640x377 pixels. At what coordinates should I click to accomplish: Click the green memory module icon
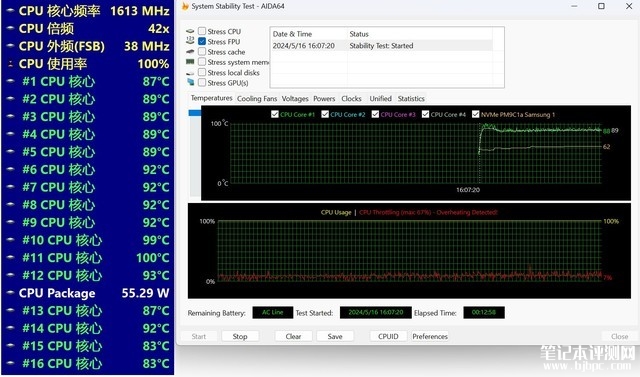pos(190,62)
